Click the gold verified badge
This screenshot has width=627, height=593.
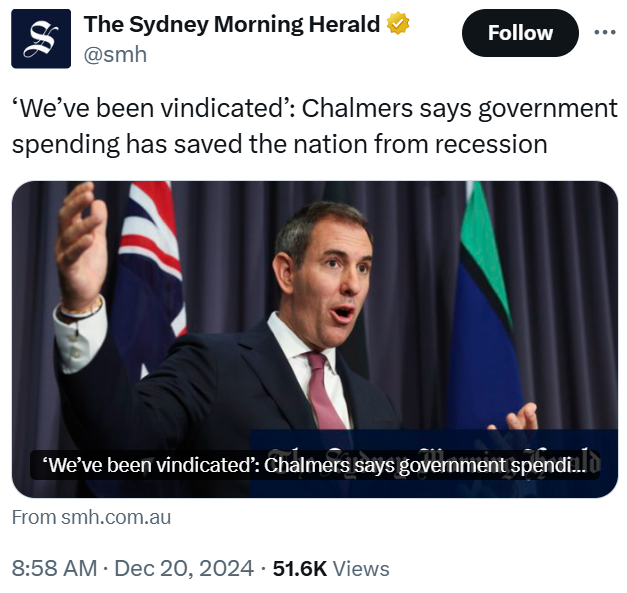click(x=397, y=24)
